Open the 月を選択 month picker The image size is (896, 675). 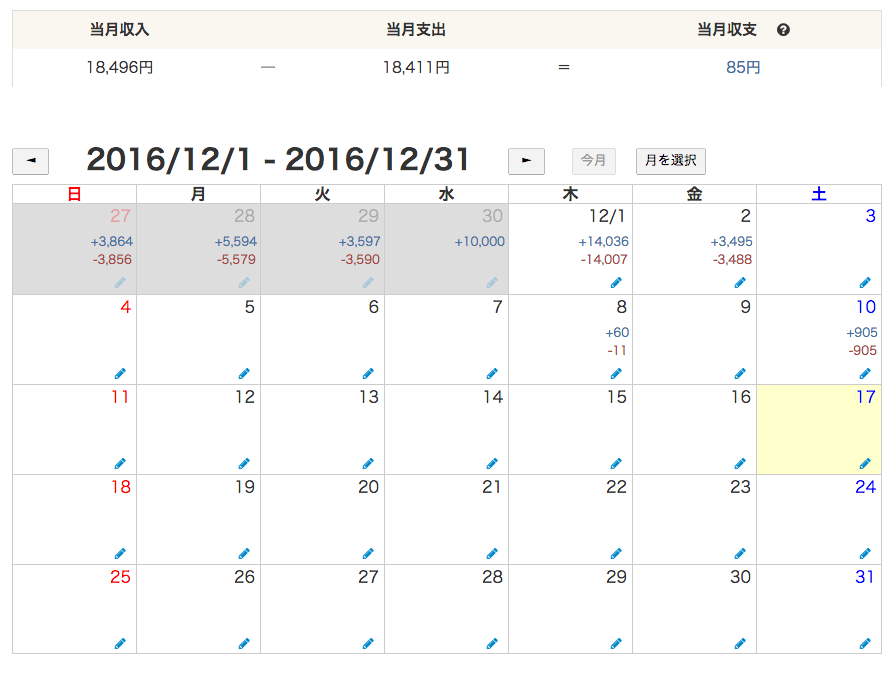point(671,161)
